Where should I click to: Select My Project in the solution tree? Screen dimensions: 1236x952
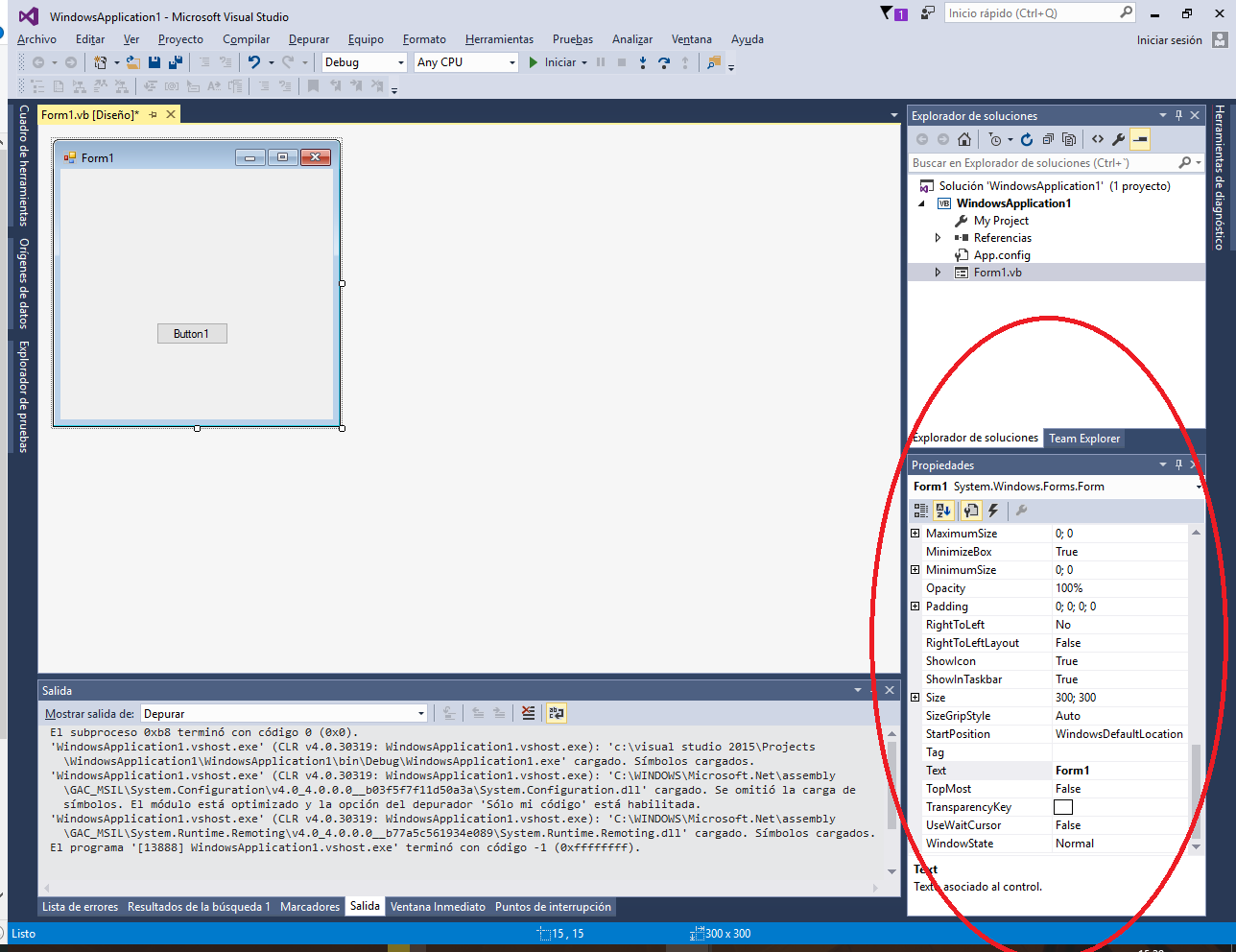pos(1001,221)
